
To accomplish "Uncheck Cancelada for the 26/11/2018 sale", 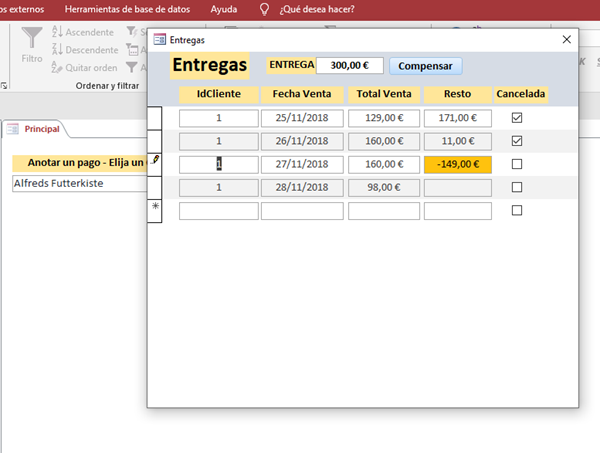I will (516, 141).
